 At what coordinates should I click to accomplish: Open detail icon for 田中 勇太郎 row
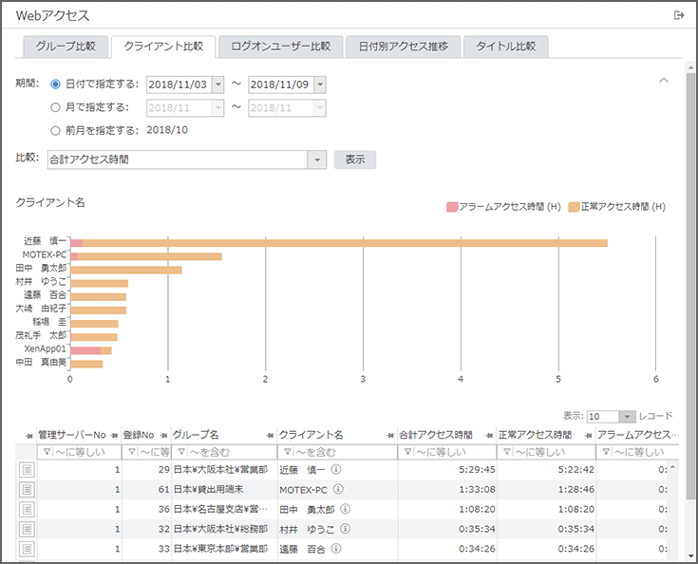pyautogui.click(x=27, y=509)
